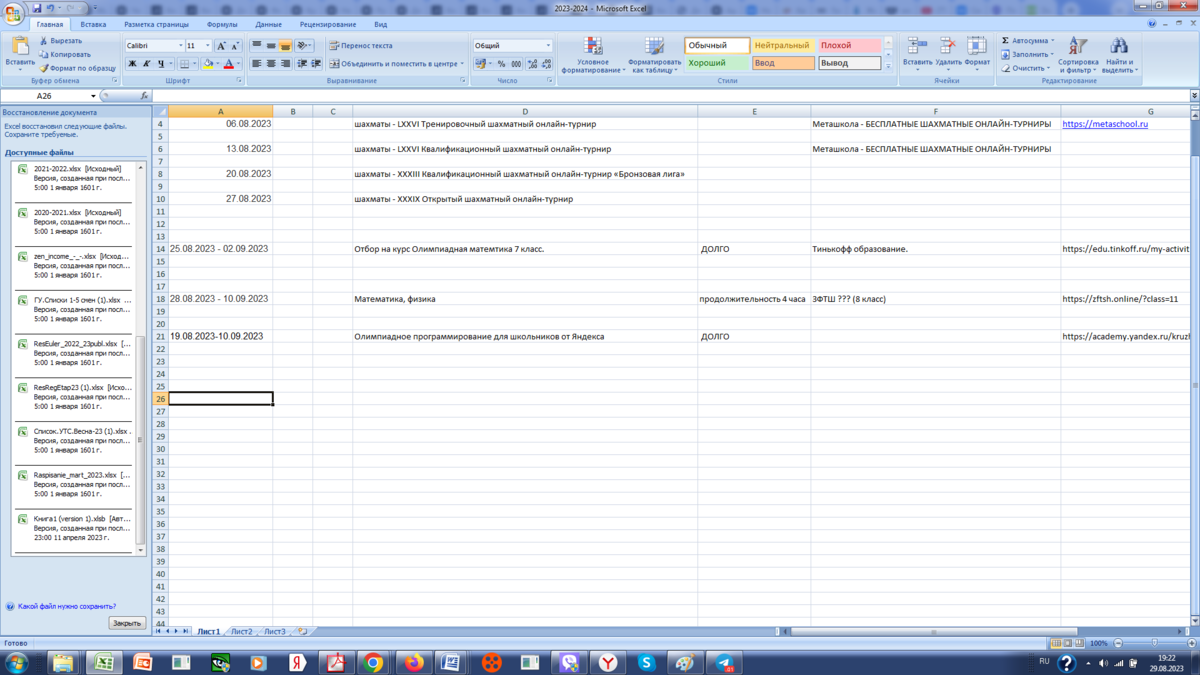Decrease decimal places

[x=547, y=64]
